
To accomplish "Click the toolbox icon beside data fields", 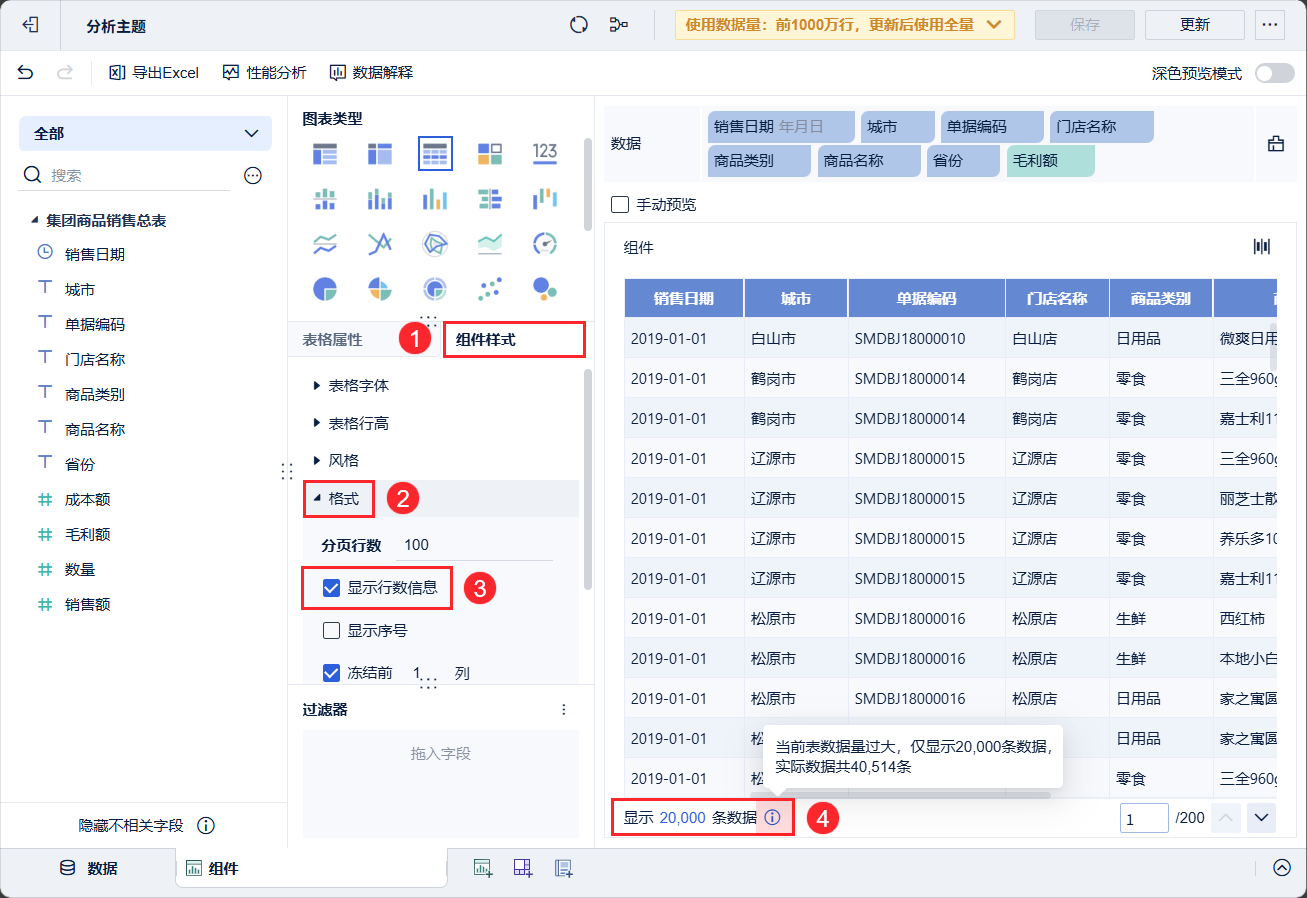I will [1276, 144].
